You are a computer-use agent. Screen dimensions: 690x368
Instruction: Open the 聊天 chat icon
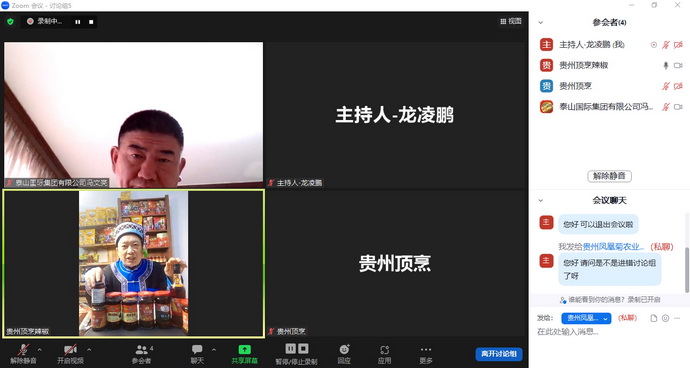(197, 353)
